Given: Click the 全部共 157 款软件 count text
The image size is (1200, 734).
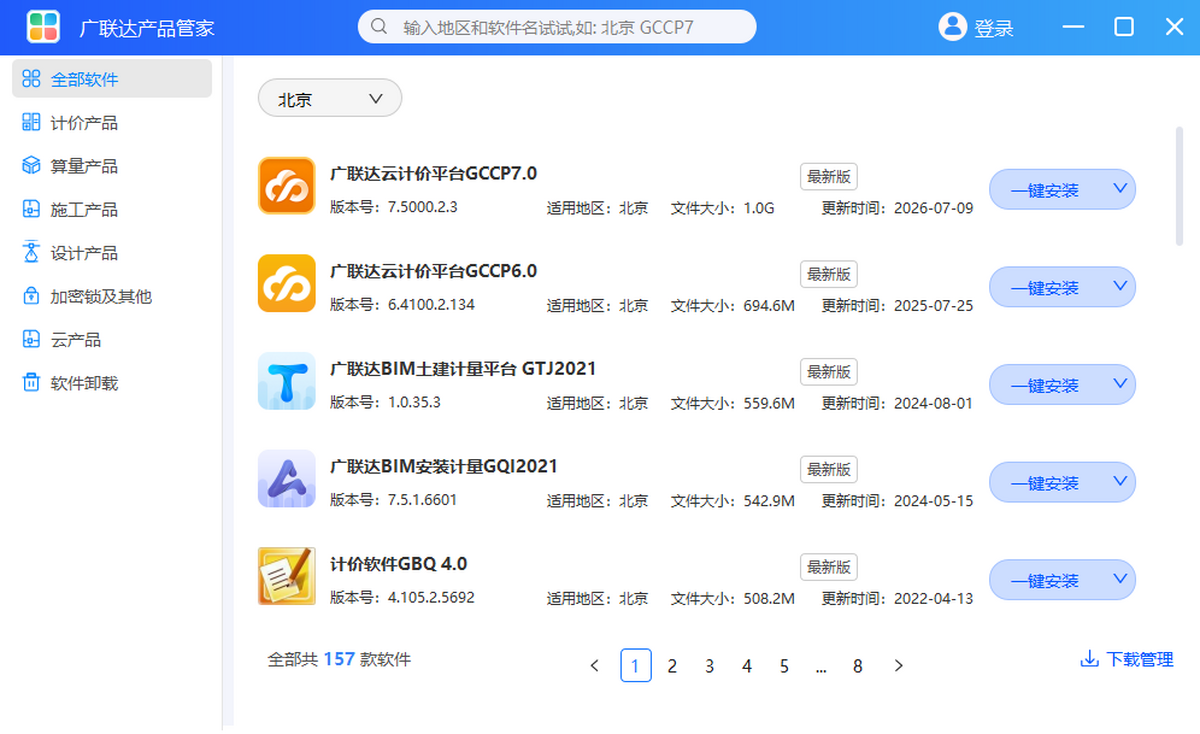Looking at the screenshot, I should pos(339,660).
